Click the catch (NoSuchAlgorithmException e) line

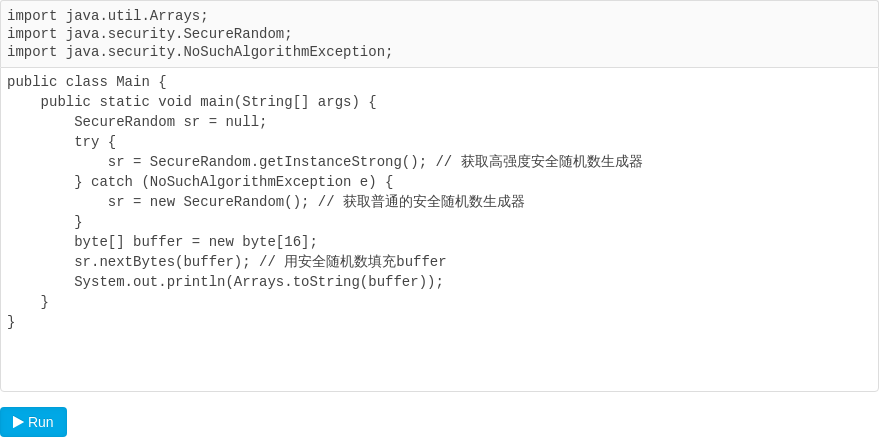tap(234, 182)
